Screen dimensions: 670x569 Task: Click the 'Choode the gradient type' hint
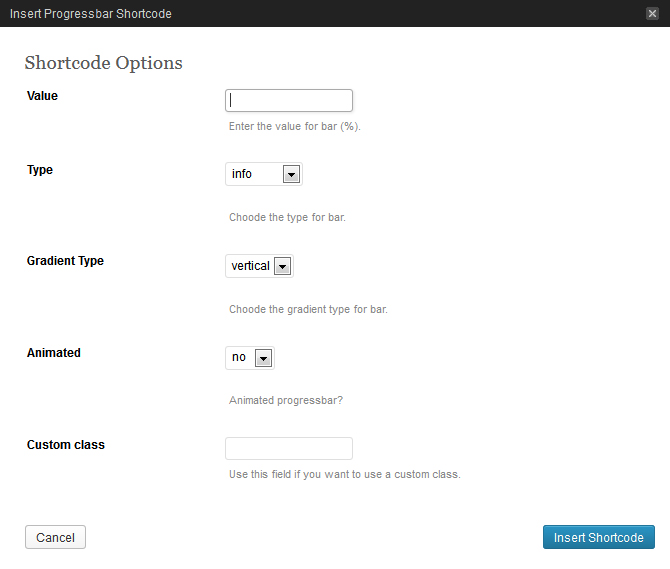click(308, 309)
